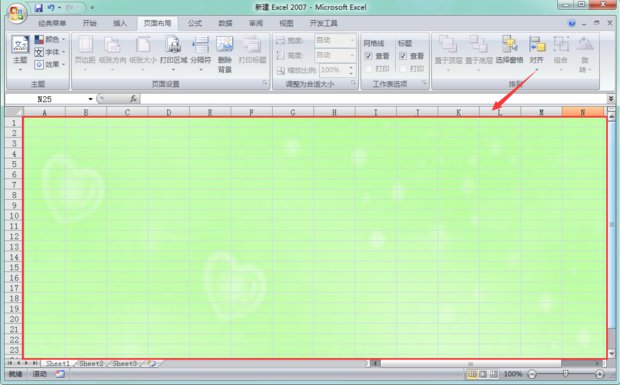Image resolution: width=620 pixels, height=385 pixels.
Task: Open the 选择窗格 (Selection Pane)
Action: tap(509, 50)
